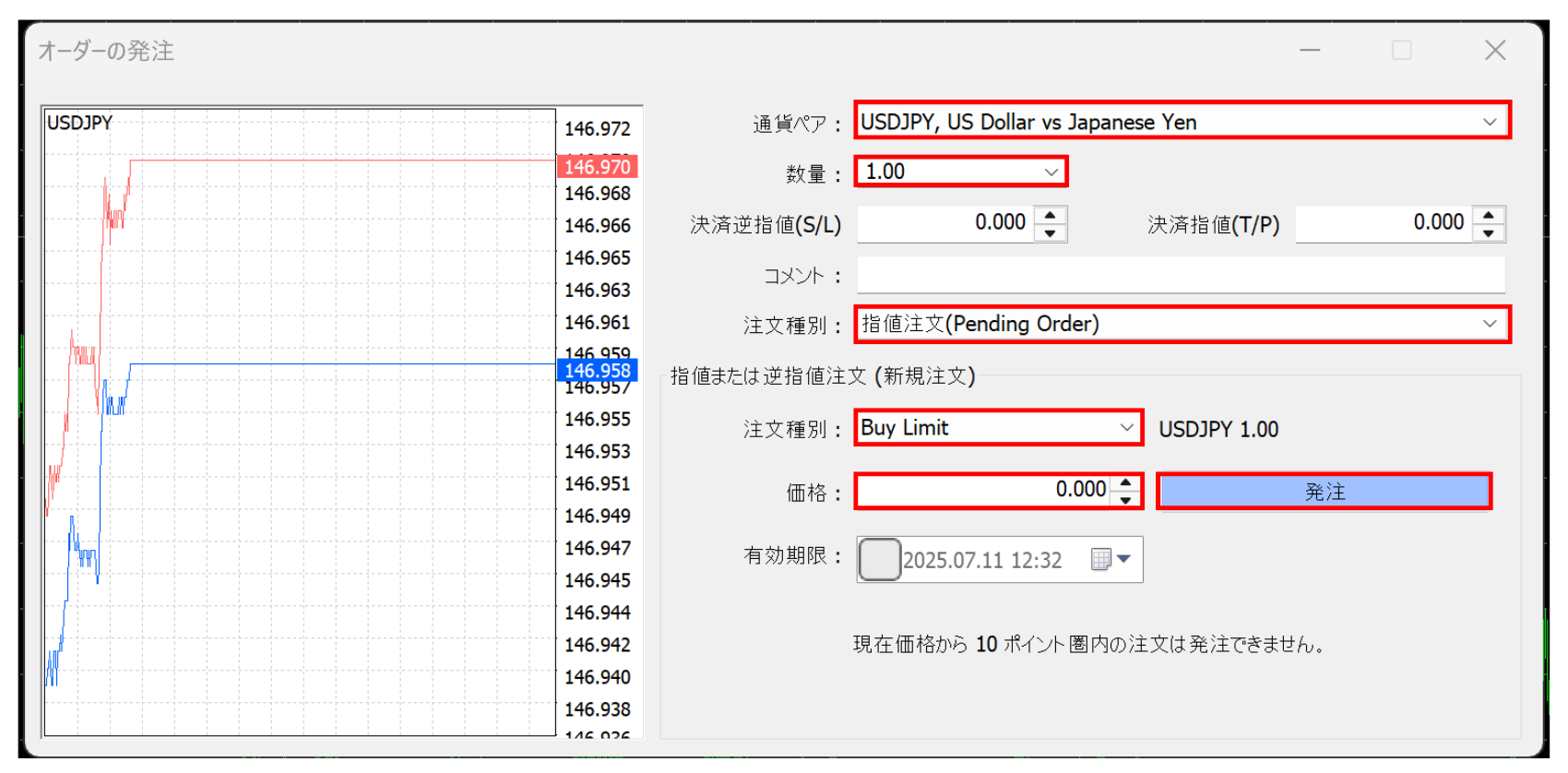
Task: Expand the Buy Limit order type dropdown
Action: (x=1126, y=428)
